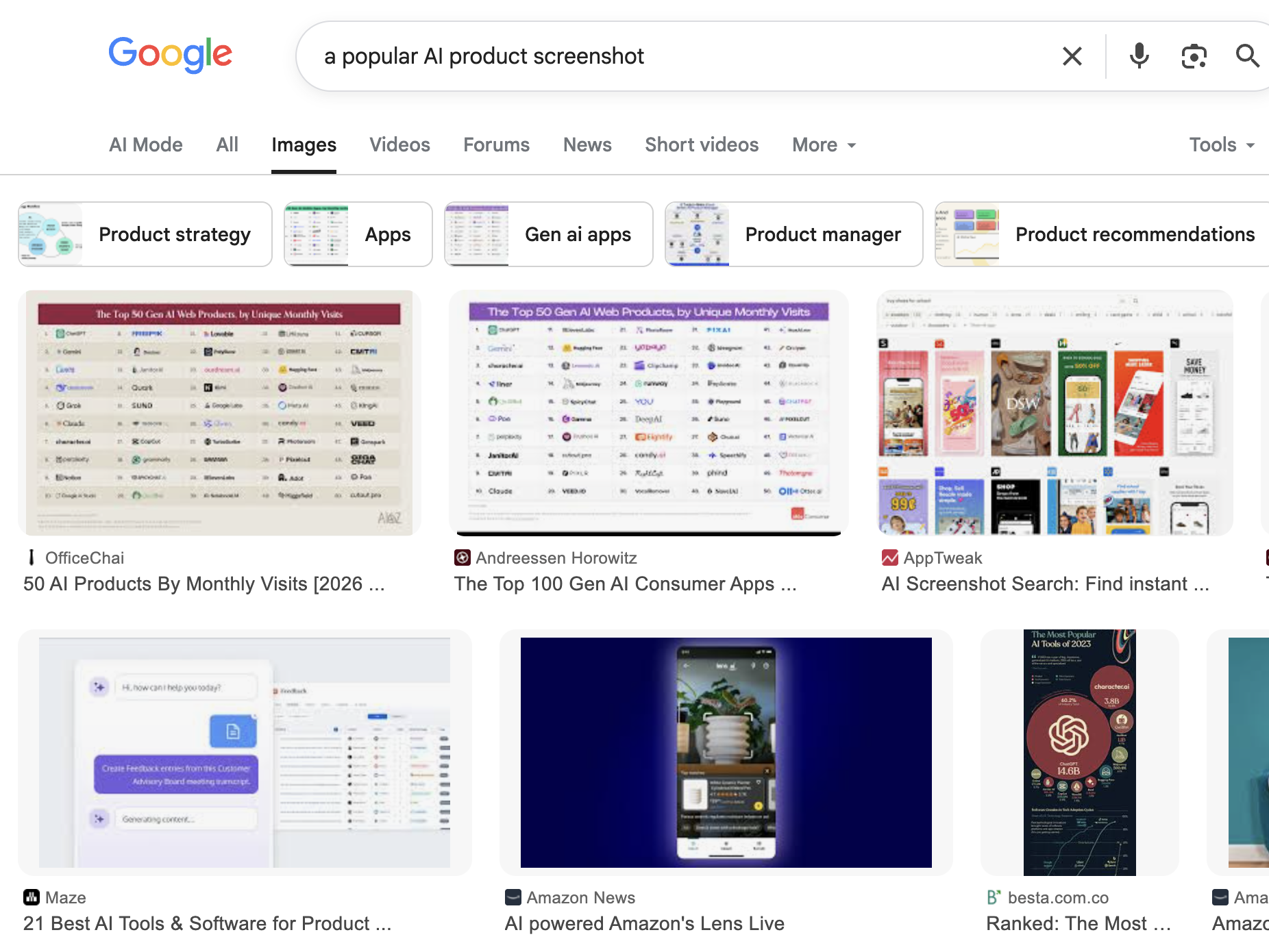Image resolution: width=1269 pixels, height=952 pixels.
Task: Open Google Lens camera search icon
Action: tap(1194, 56)
